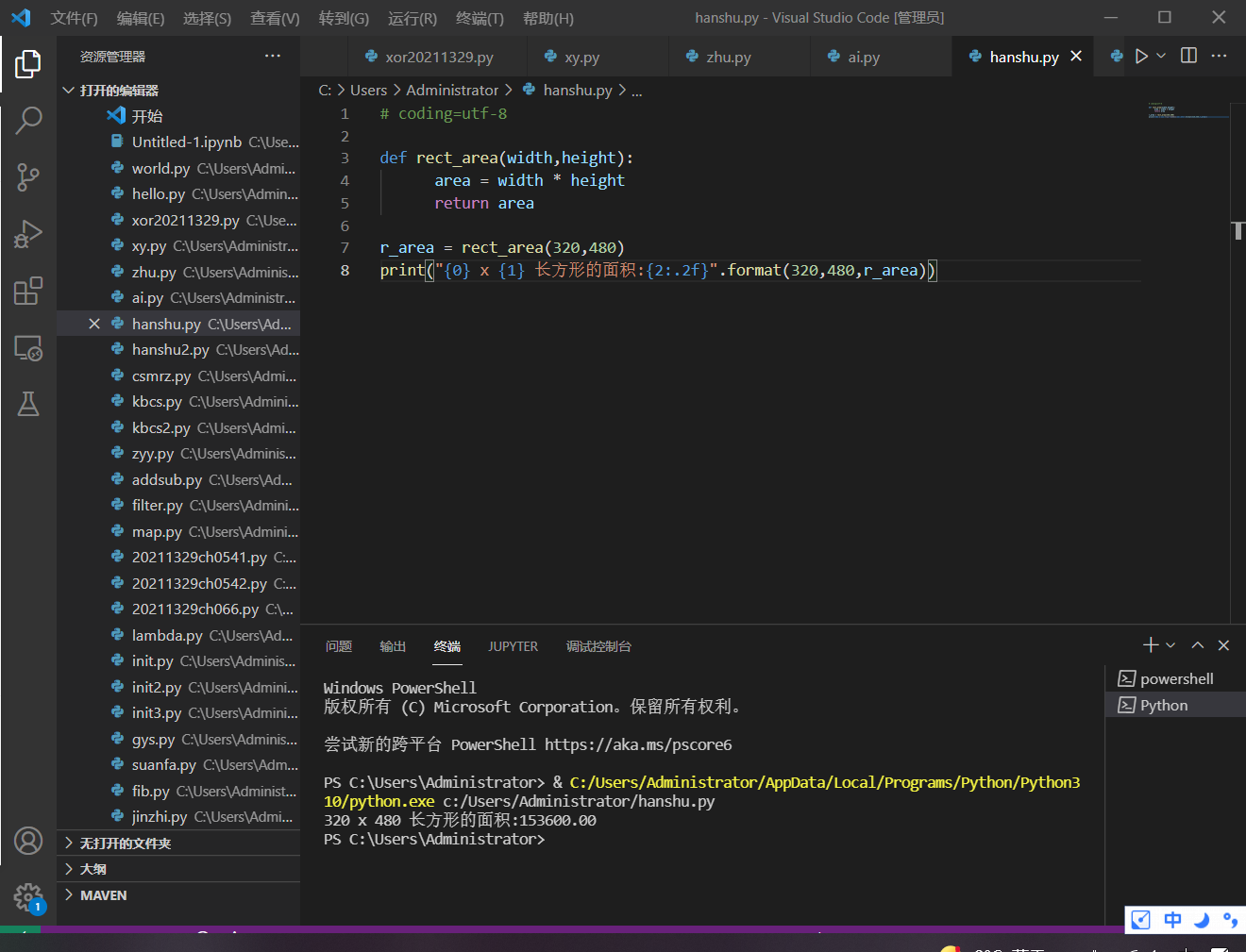1246x952 pixels.
Task: Collapse the open editors section
Action: pos(69,91)
